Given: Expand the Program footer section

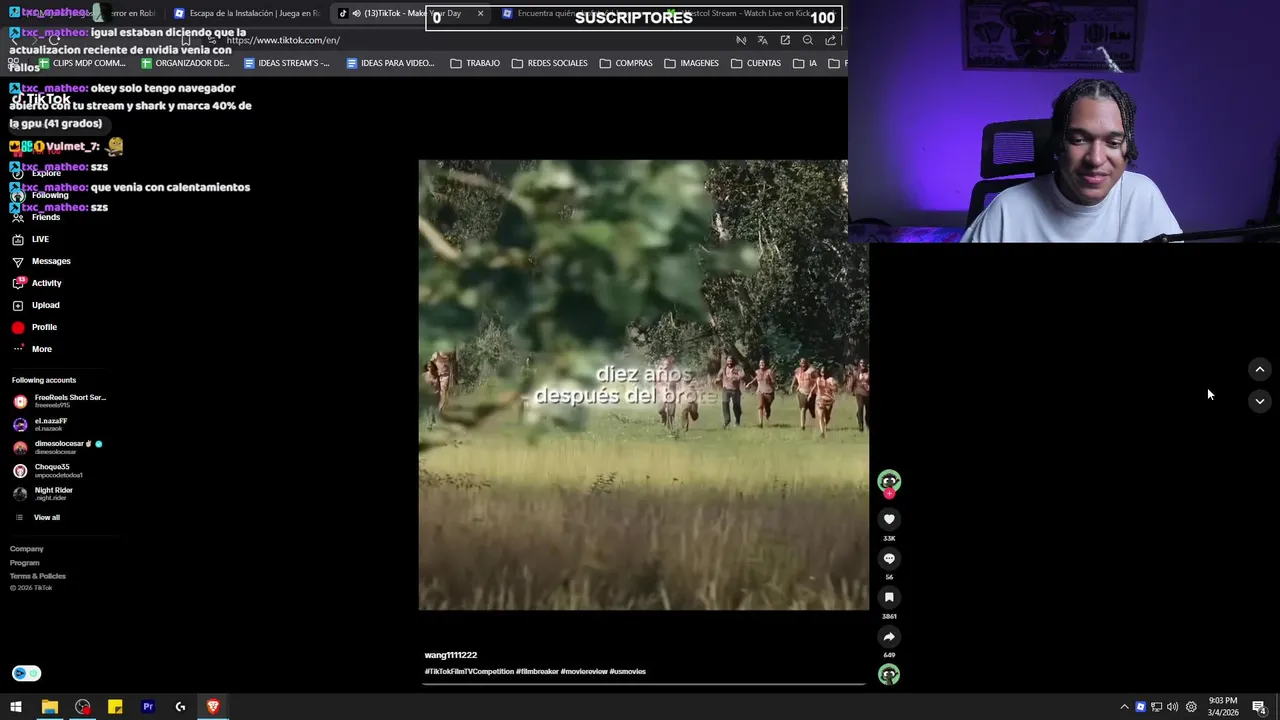Looking at the screenshot, I should [x=25, y=562].
